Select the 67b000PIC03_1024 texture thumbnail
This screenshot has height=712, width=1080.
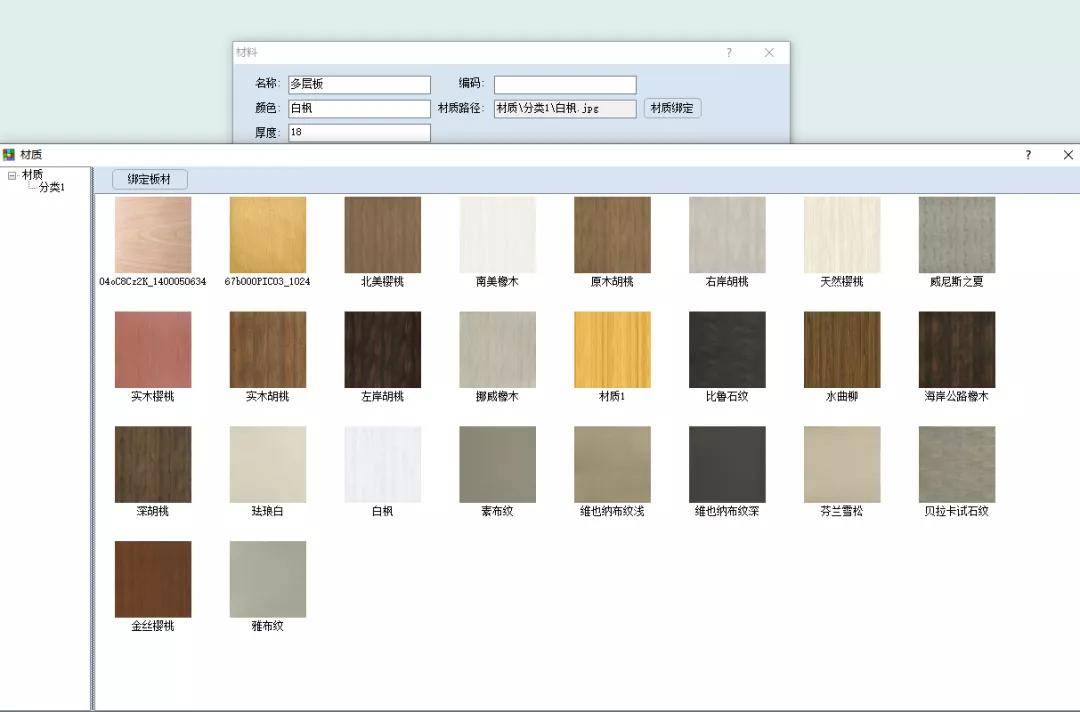(x=268, y=235)
